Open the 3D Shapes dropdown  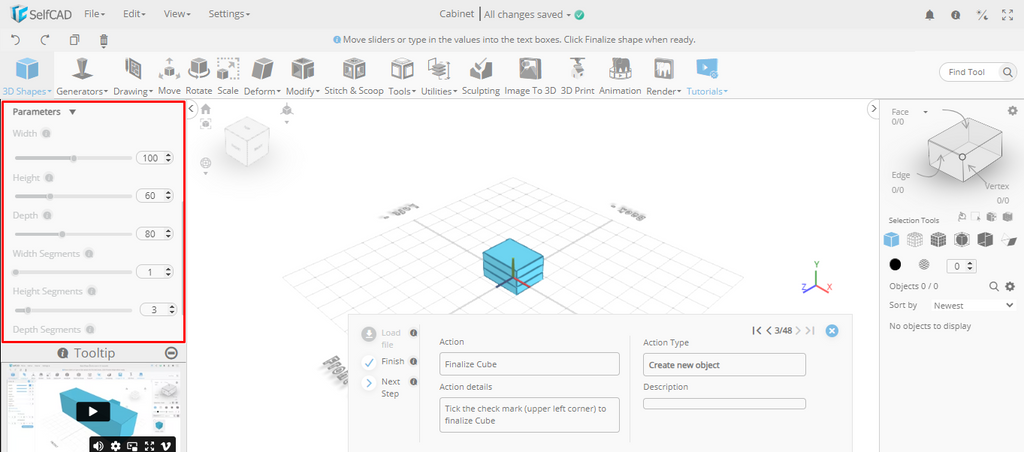point(27,76)
